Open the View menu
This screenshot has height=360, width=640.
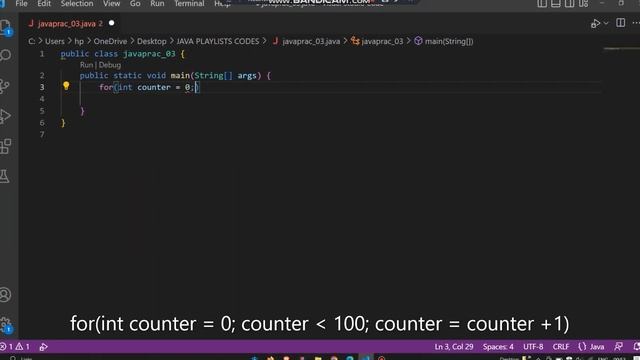pyautogui.click(x=111, y=4)
